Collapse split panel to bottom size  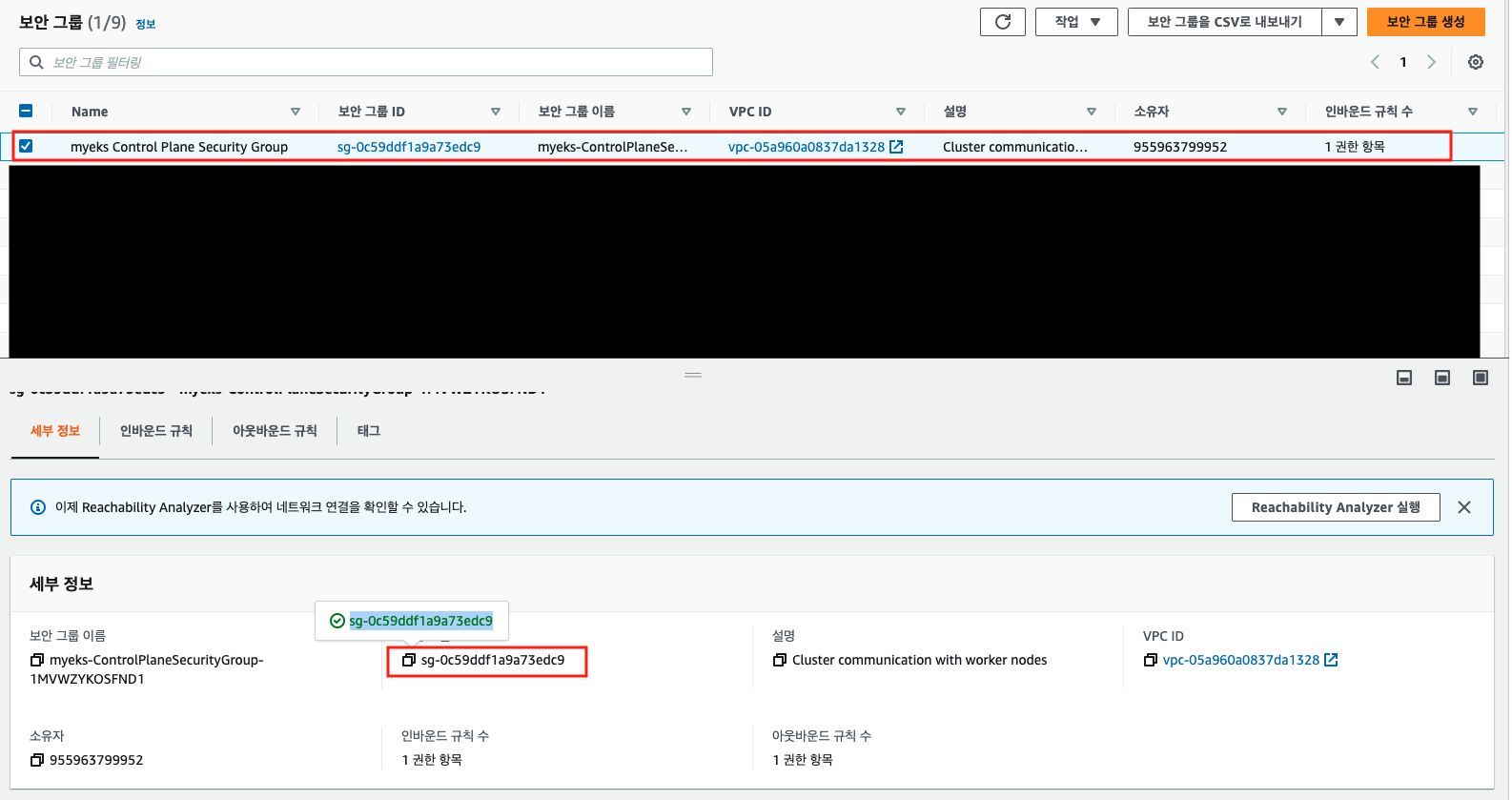pos(1404,379)
